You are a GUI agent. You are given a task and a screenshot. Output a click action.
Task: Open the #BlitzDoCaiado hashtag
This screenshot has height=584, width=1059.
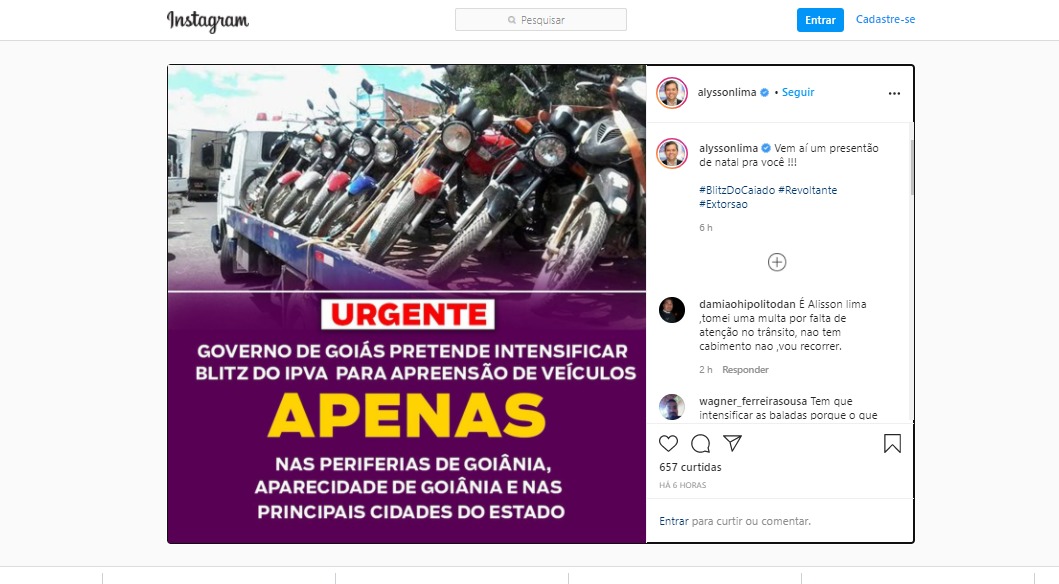pyautogui.click(x=737, y=190)
